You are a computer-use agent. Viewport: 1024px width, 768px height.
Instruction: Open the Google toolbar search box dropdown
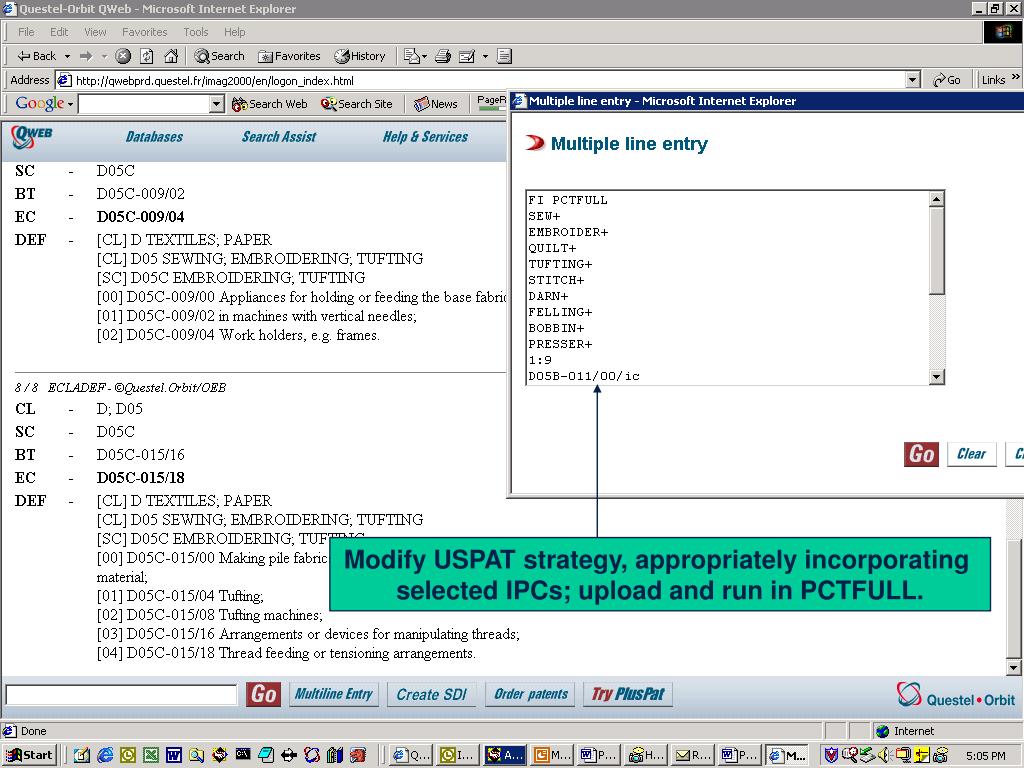click(217, 104)
